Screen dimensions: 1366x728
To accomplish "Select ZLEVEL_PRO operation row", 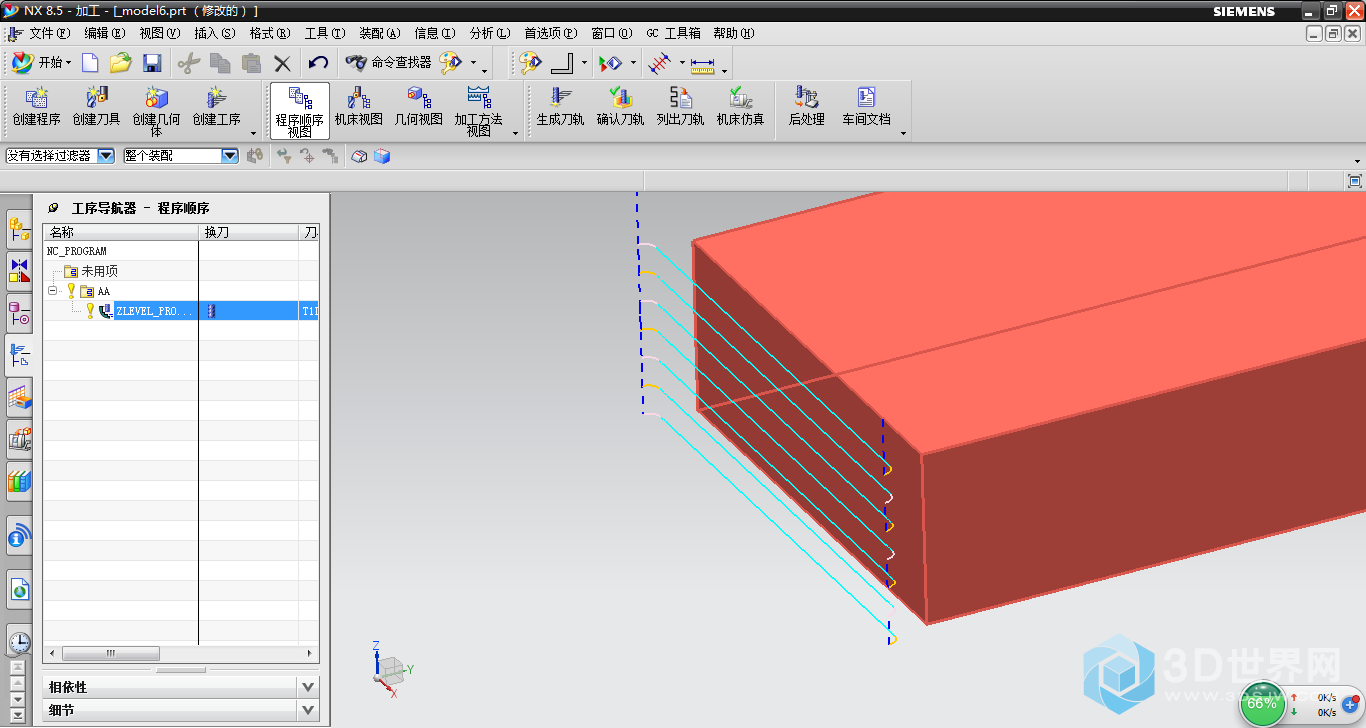I will 181,311.
